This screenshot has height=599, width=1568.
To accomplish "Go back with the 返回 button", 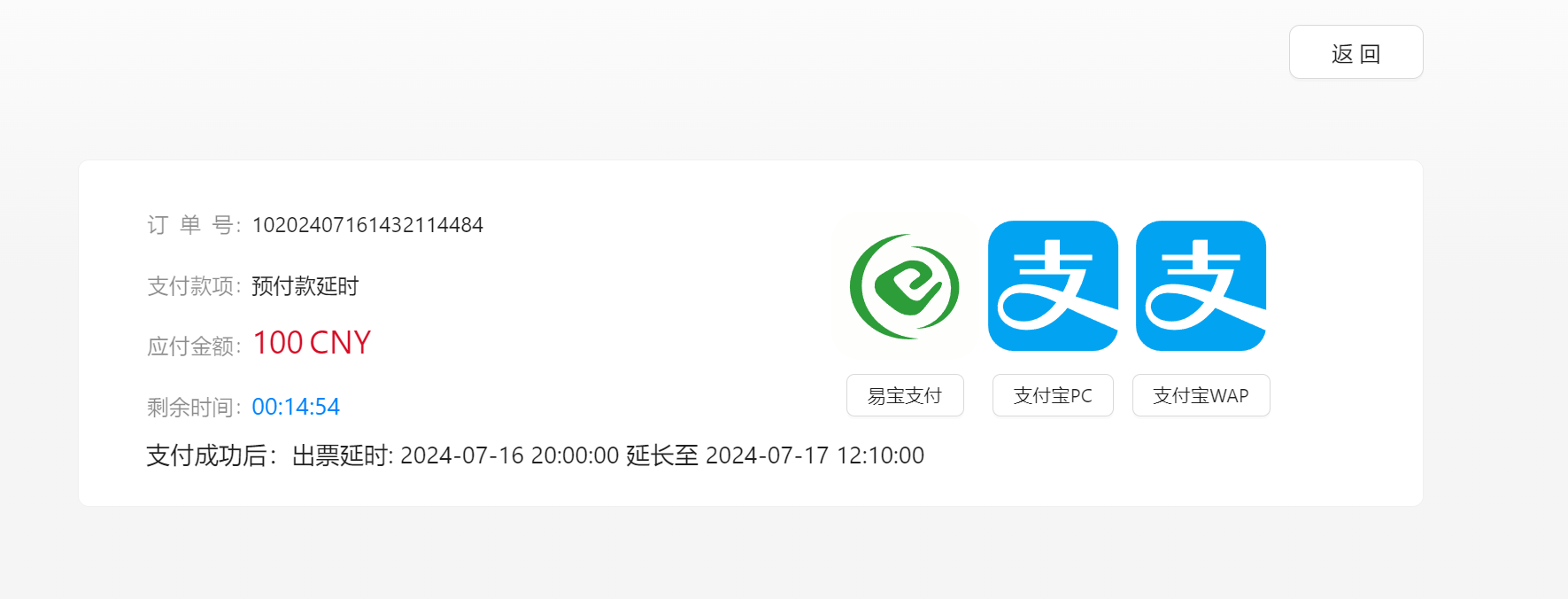I will [1356, 52].
